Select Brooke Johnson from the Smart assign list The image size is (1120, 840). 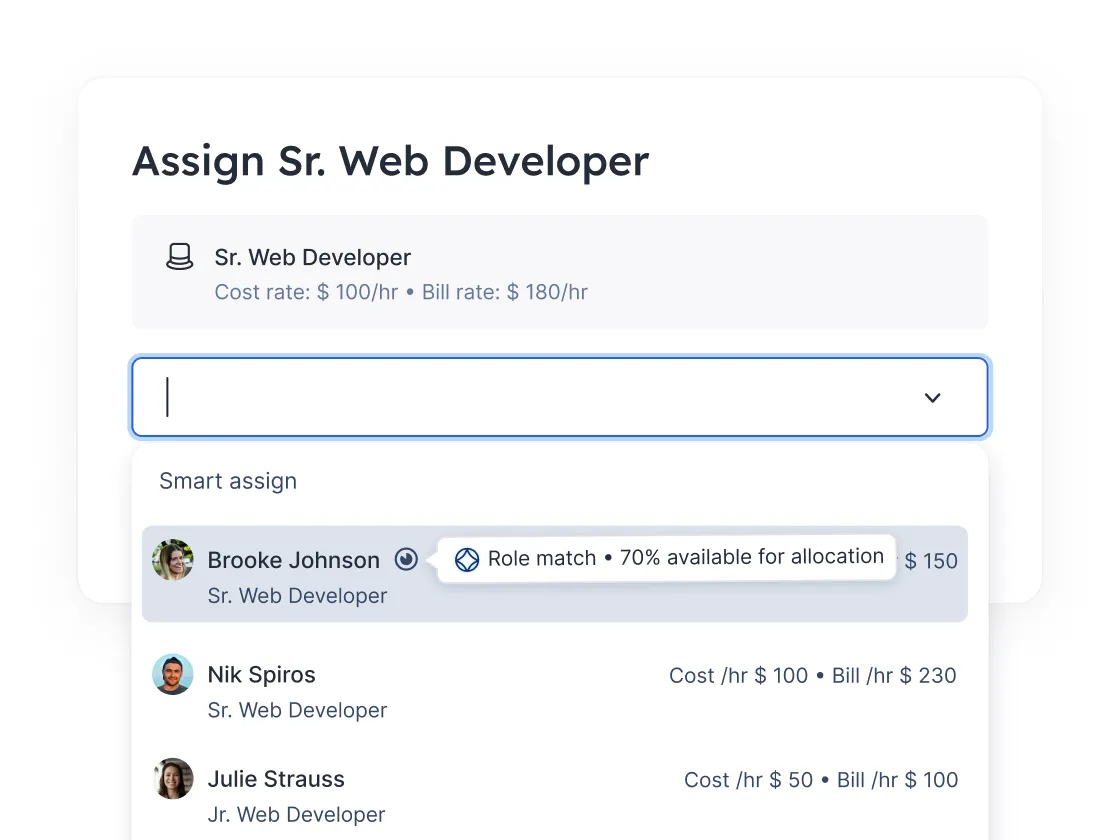point(293,560)
